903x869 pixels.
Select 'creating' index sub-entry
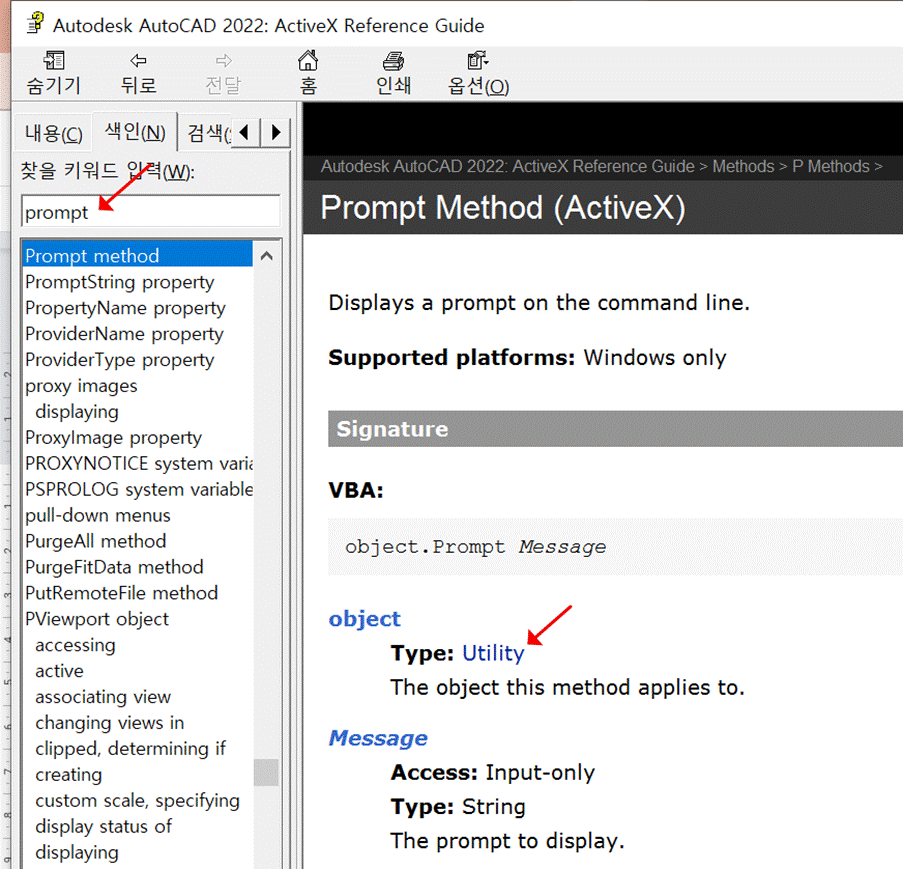[69, 774]
